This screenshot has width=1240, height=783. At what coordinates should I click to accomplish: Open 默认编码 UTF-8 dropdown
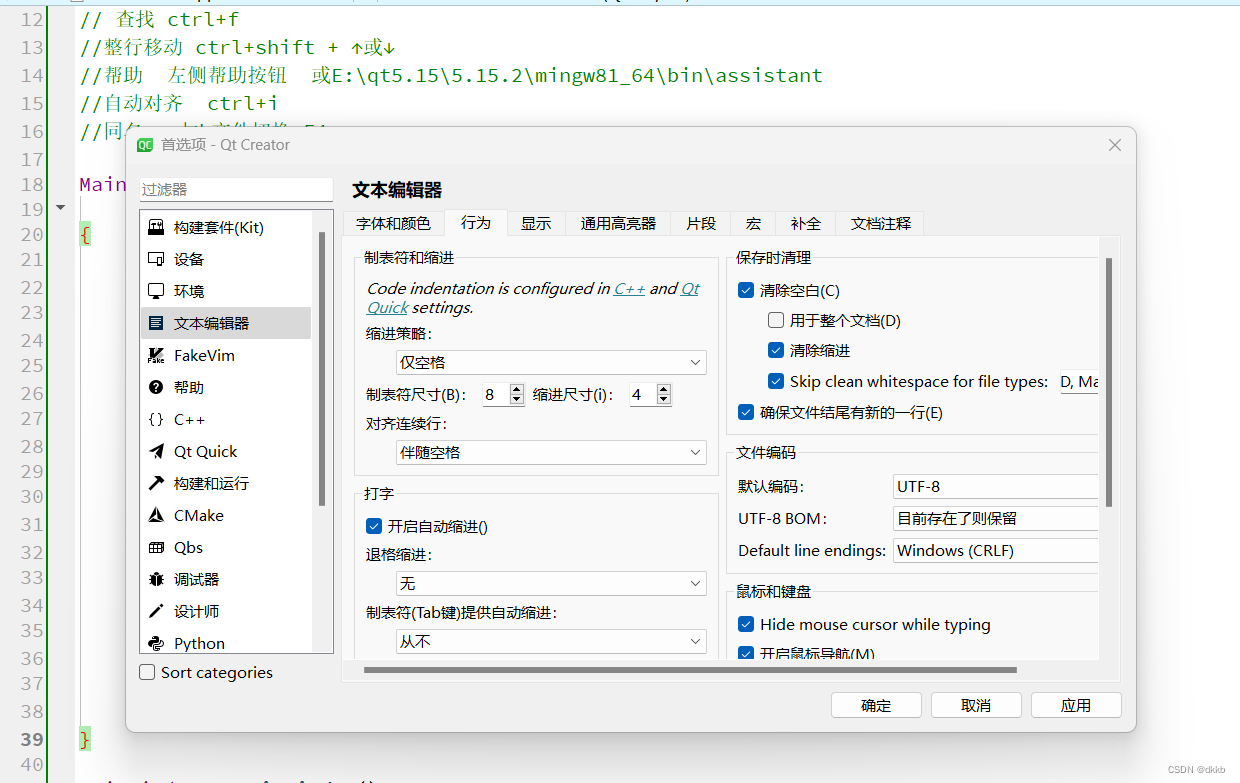995,486
